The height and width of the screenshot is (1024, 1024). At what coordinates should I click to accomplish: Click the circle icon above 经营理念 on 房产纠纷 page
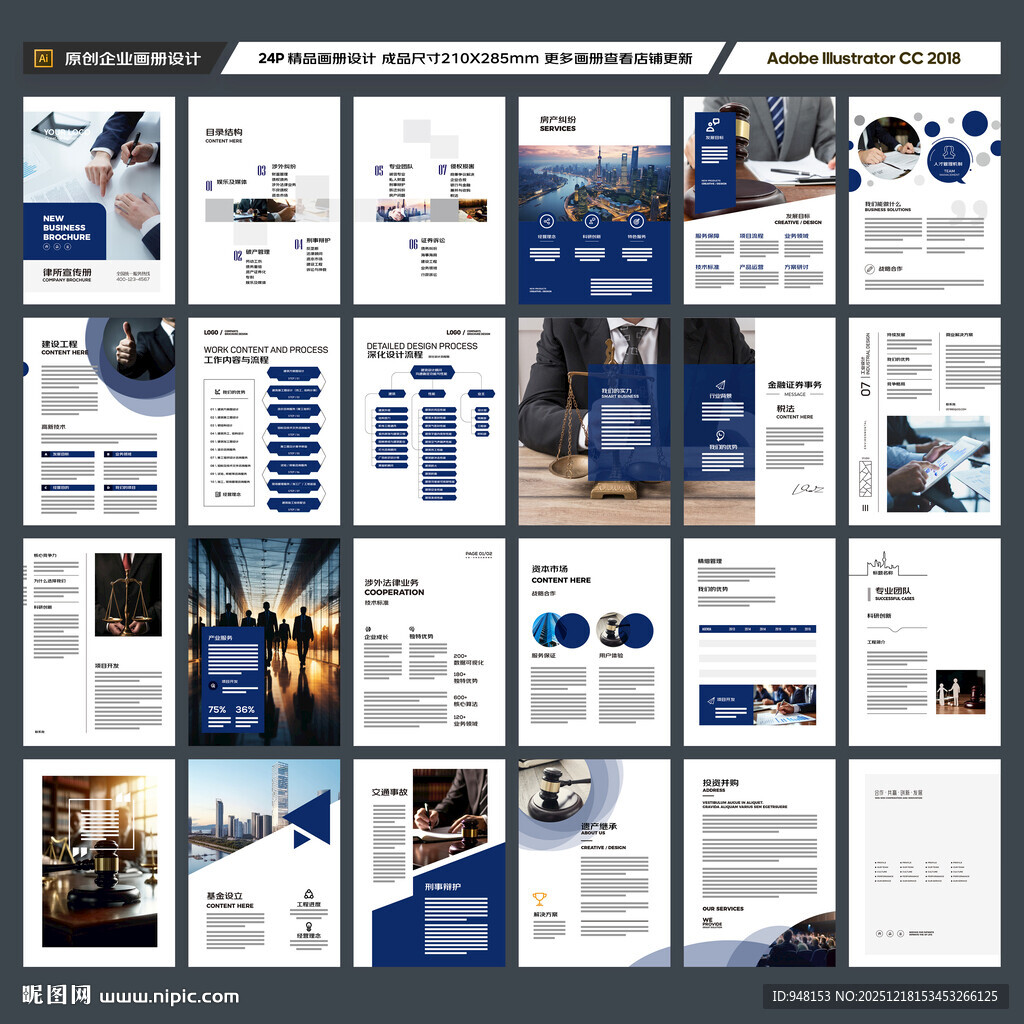[547, 221]
